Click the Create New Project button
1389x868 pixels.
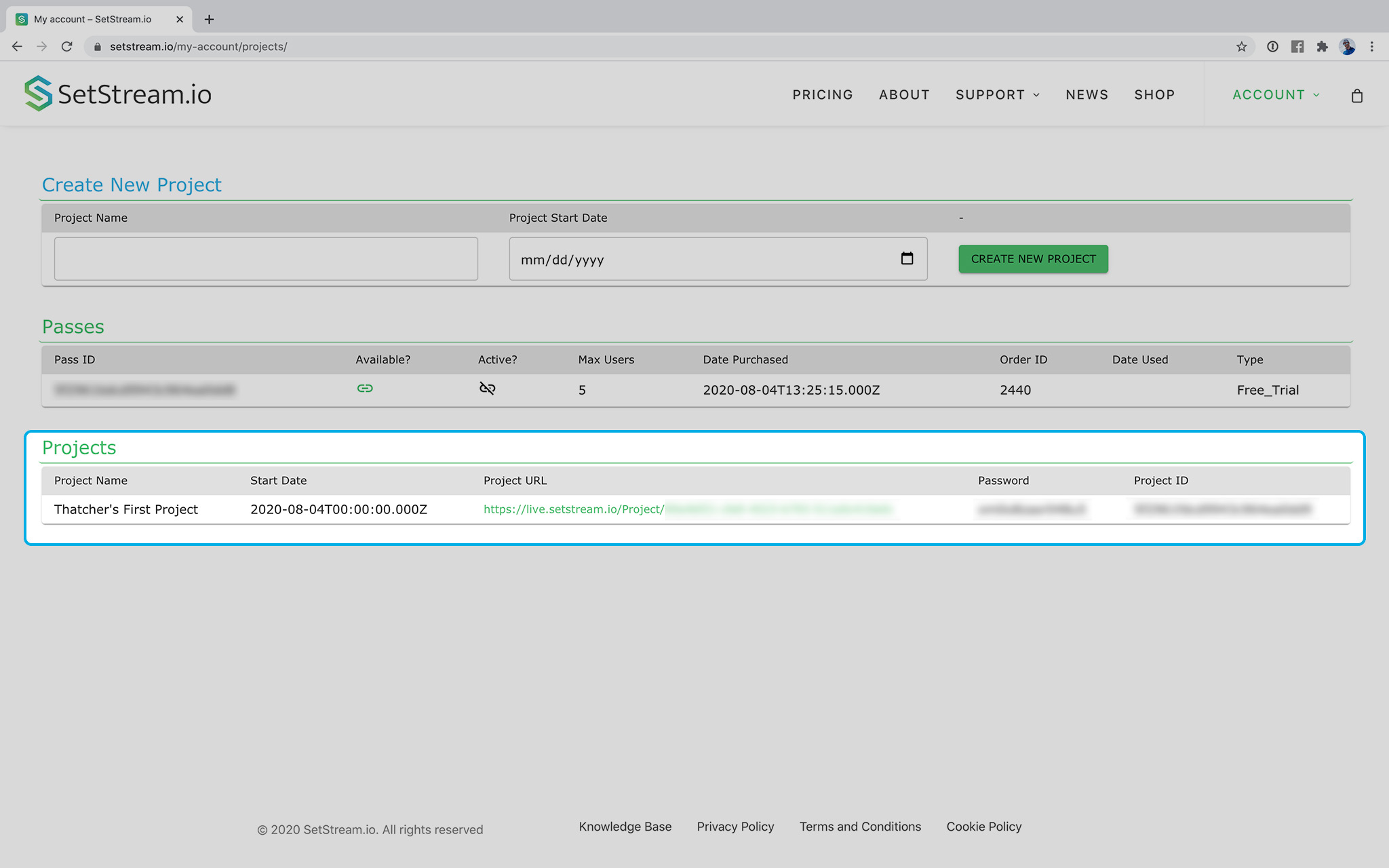coord(1033,259)
